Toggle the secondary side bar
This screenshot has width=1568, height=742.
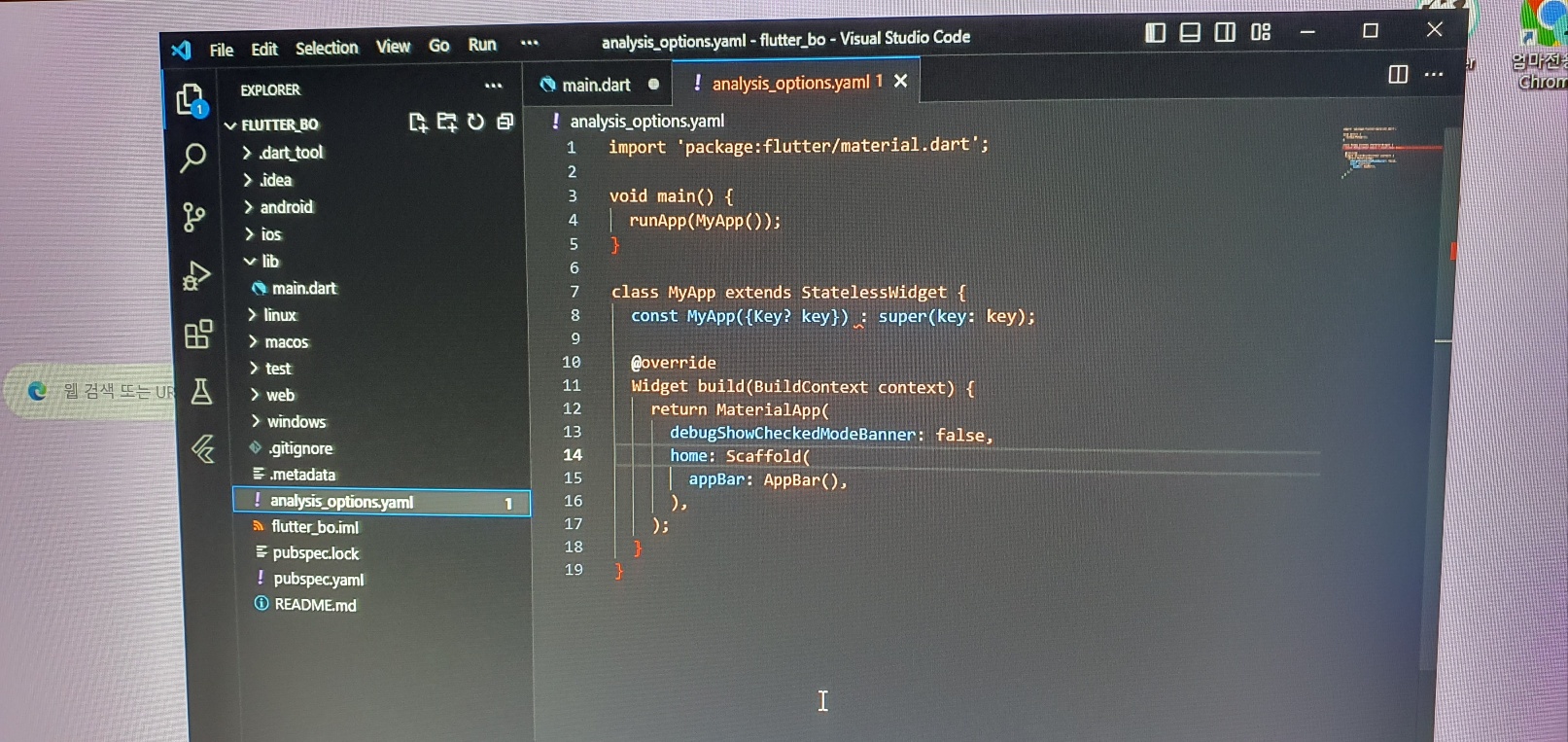tap(1225, 32)
